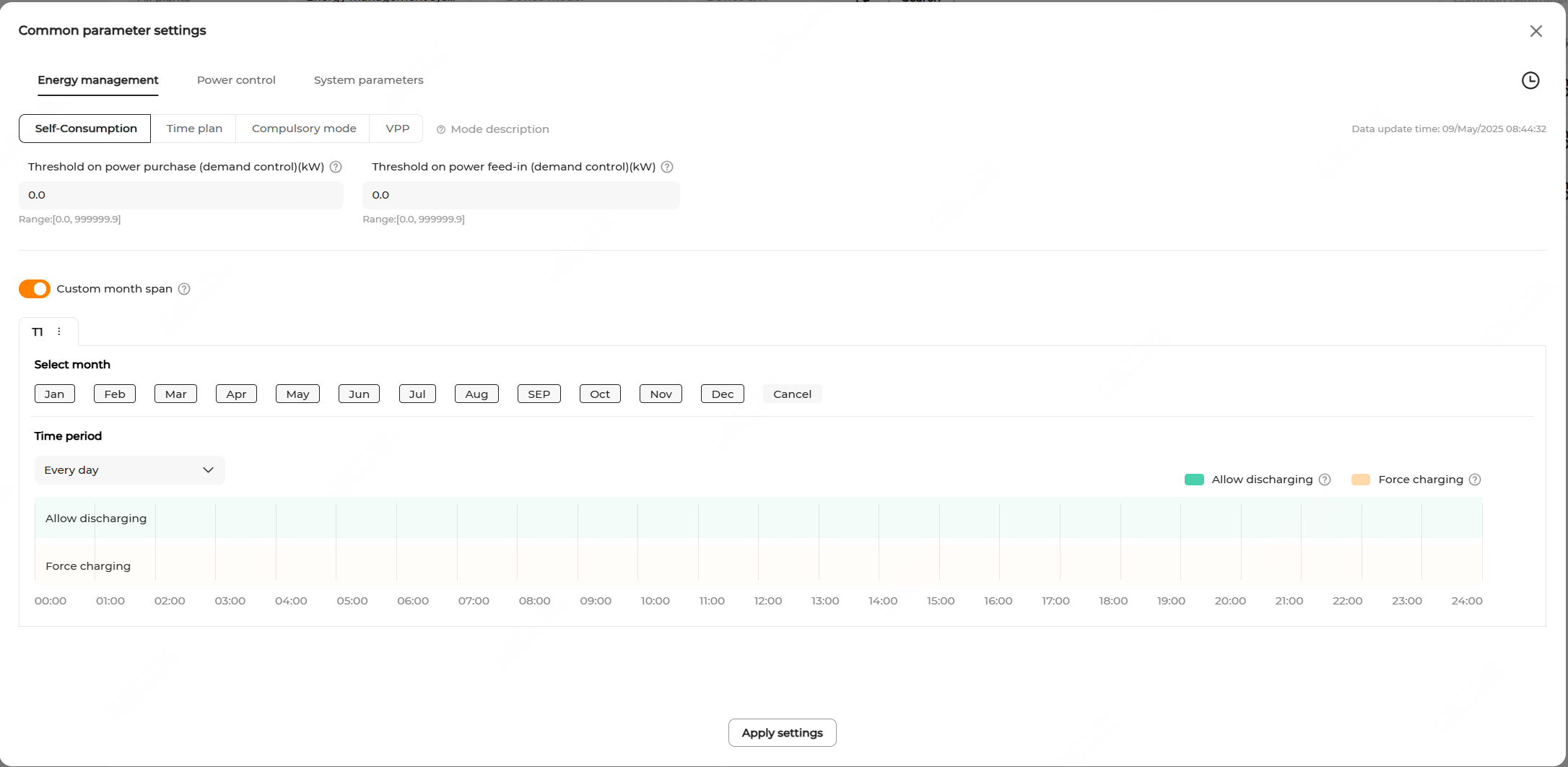Open the System parameters tab
The image size is (1568, 767).
tap(368, 80)
